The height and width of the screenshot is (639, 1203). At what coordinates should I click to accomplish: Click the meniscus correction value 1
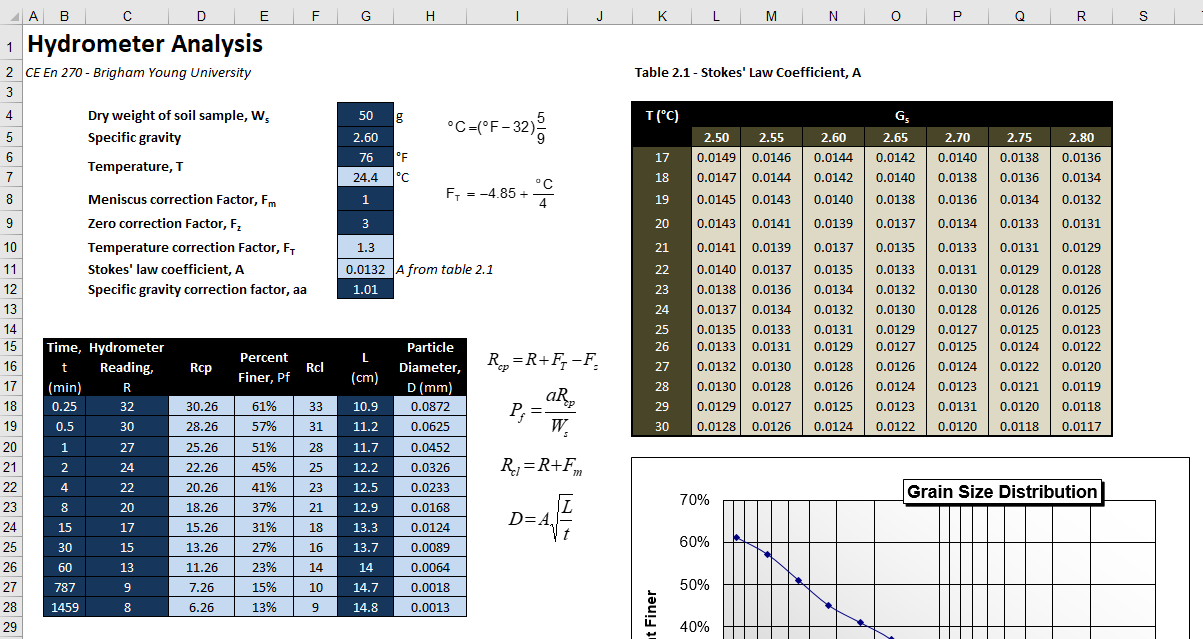tap(366, 199)
